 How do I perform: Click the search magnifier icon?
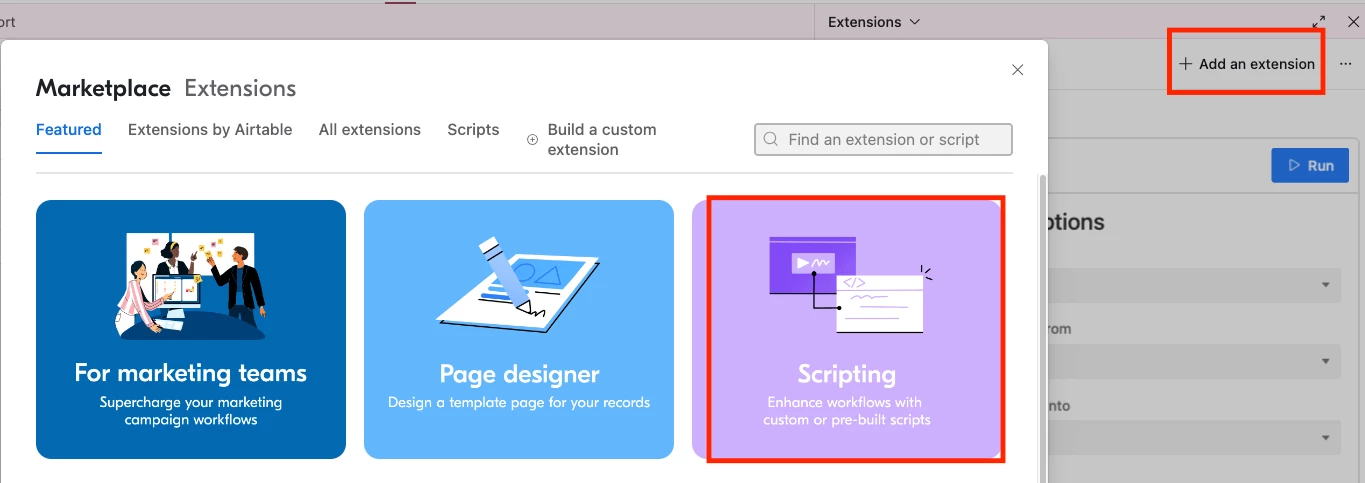pos(771,140)
